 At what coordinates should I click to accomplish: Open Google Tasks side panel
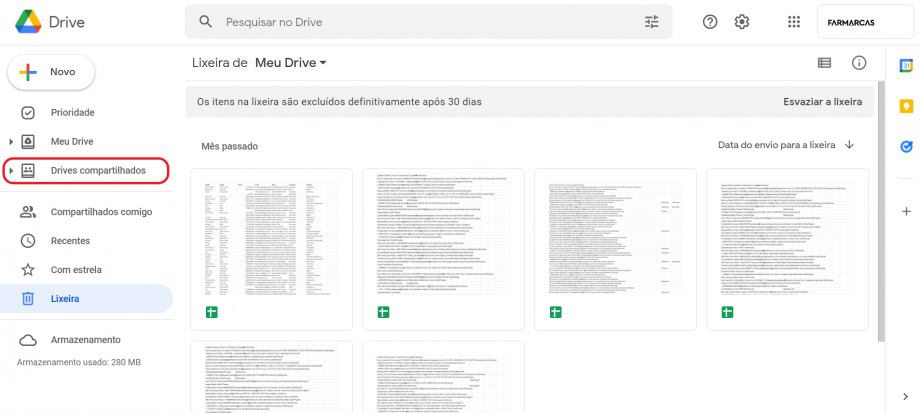pyautogui.click(x=906, y=146)
